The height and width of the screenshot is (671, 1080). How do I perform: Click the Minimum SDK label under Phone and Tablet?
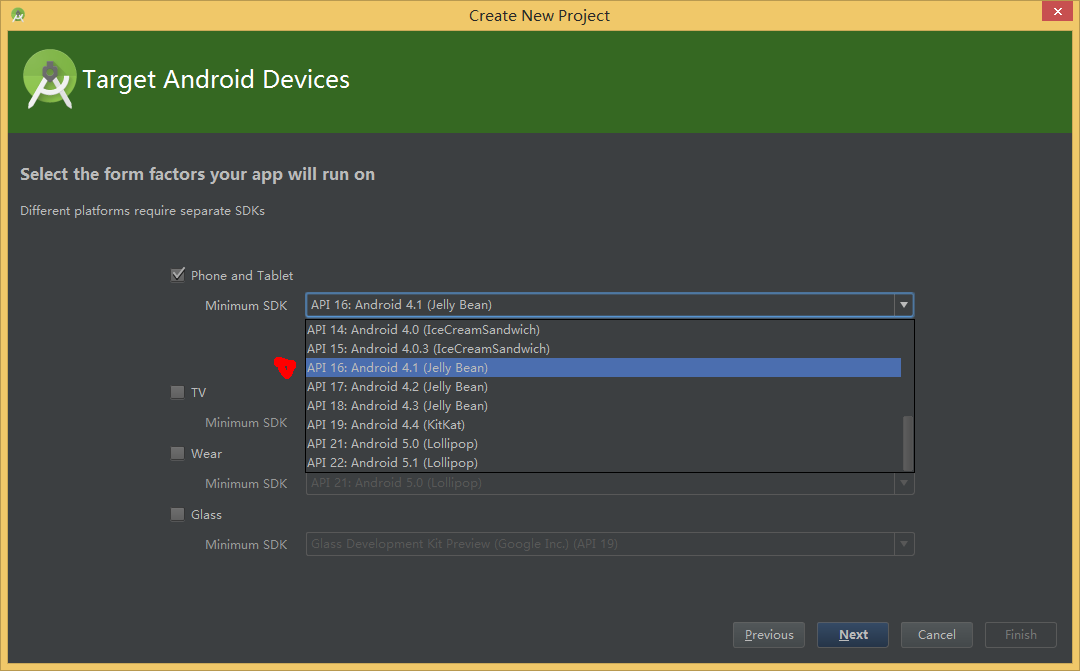pyautogui.click(x=246, y=305)
